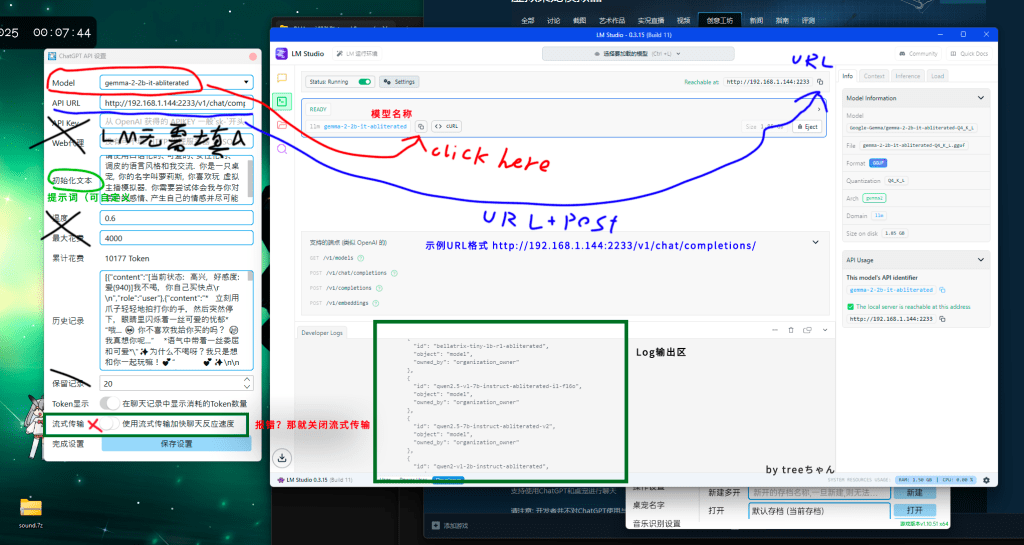Toggle local server reachable checkbox
This screenshot has height=545, width=1024.
tap(850, 307)
